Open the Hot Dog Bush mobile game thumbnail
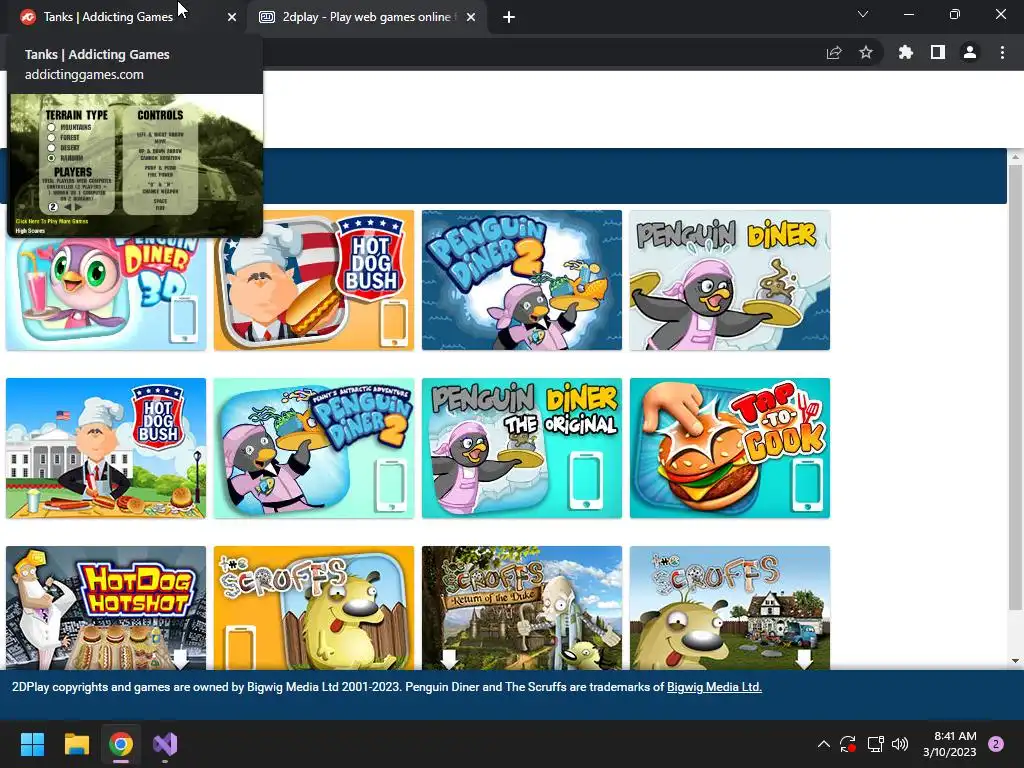The width and height of the screenshot is (1024, 768). tap(314, 280)
